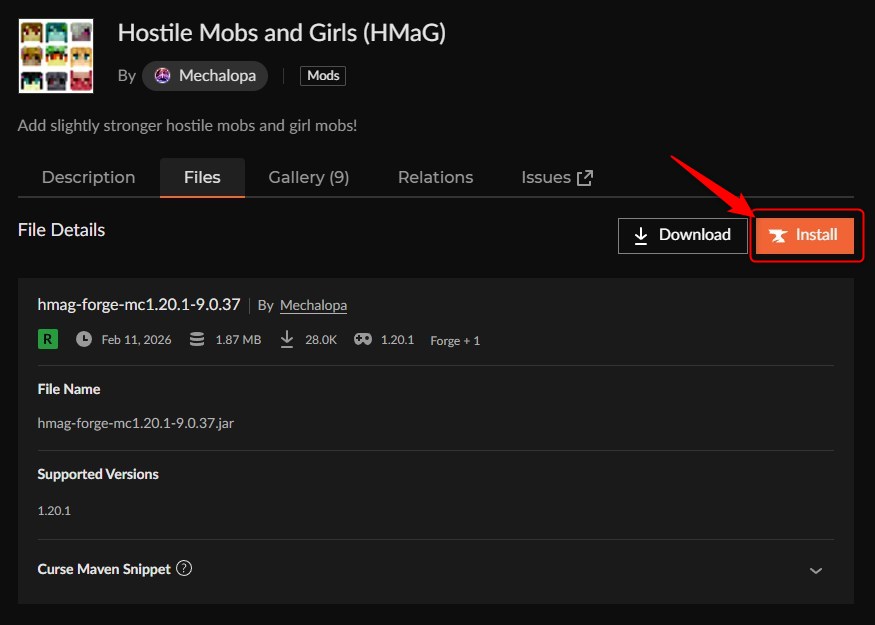Click the download arrow icon on Download button
This screenshot has height=625, width=875.
[643, 235]
